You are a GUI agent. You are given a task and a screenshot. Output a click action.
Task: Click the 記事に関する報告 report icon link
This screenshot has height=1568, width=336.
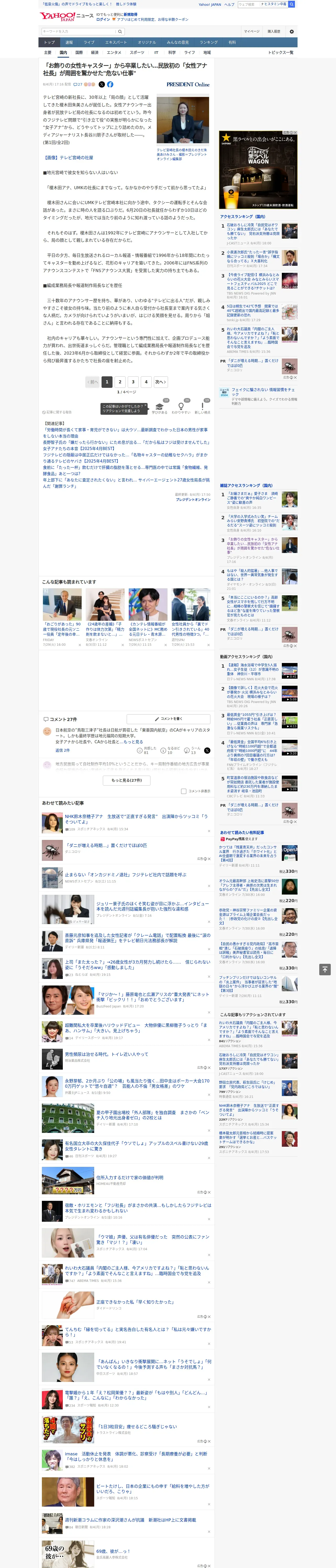[x=57, y=412]
